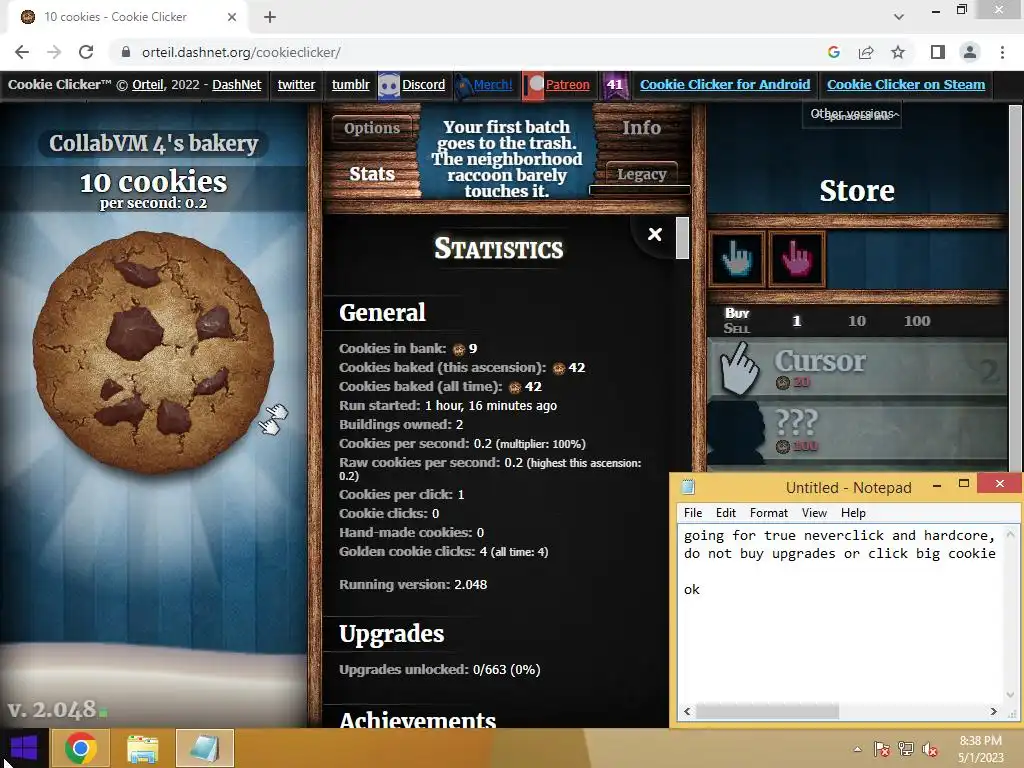Click the purple 41 banner icon
1024x768 pixels.
(615, 86)
